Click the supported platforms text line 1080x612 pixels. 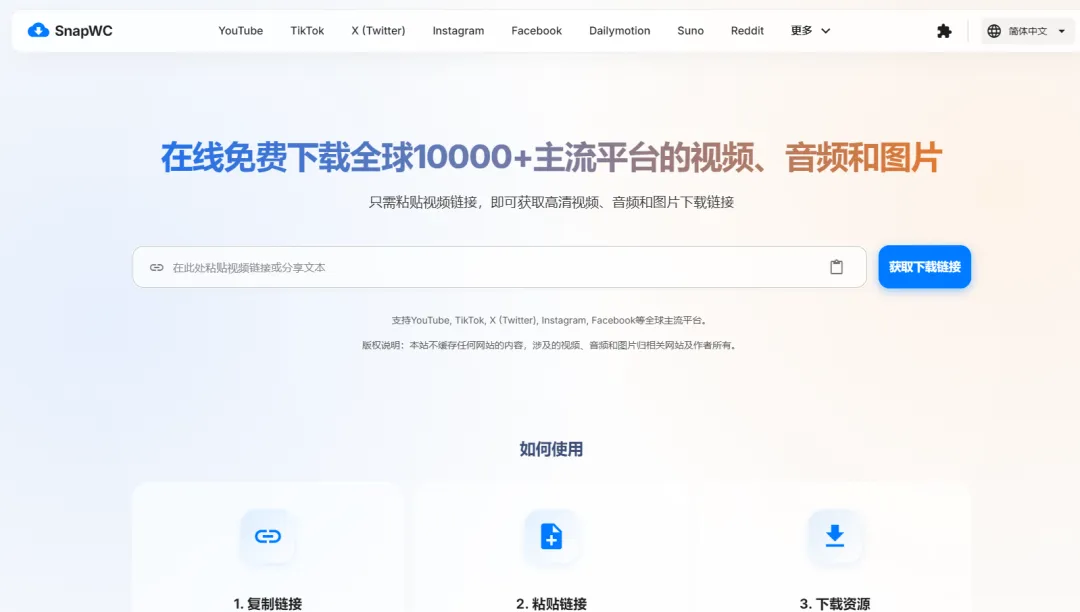point(550,321)
